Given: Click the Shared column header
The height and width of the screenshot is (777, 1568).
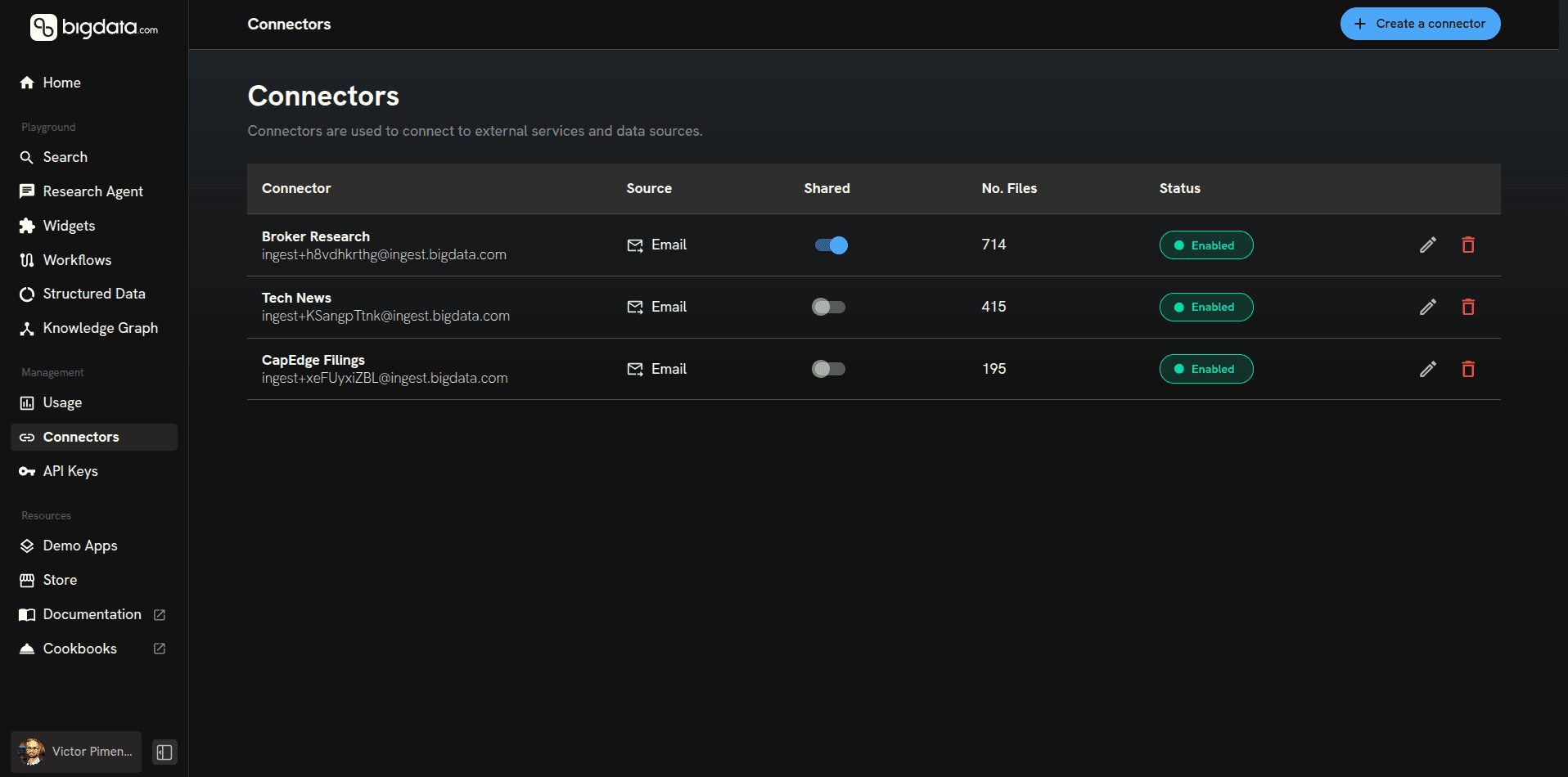Looking at the screenshot, I should coord(827,188).
